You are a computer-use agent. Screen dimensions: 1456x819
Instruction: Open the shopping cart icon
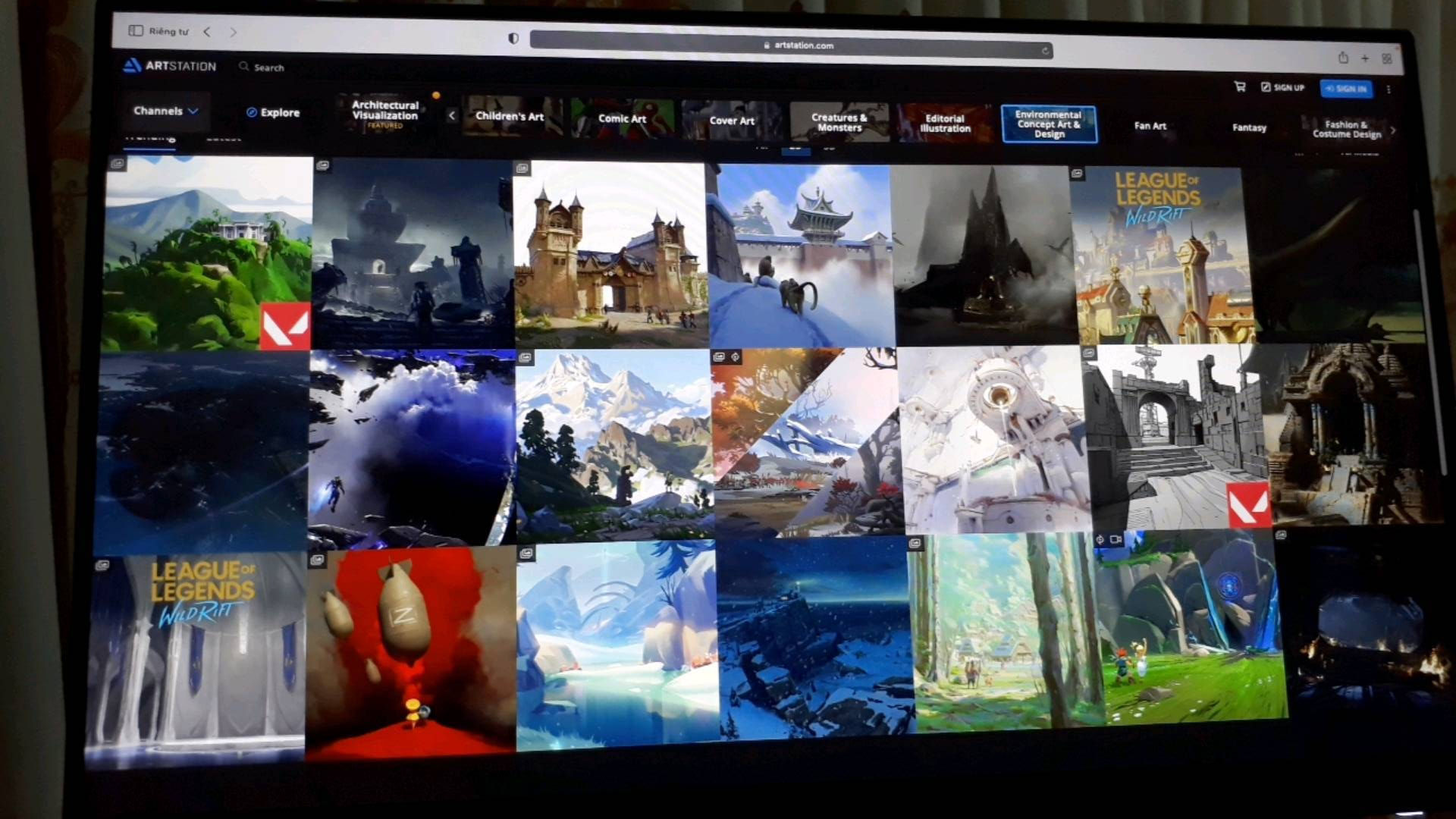tap(1240, 86)
